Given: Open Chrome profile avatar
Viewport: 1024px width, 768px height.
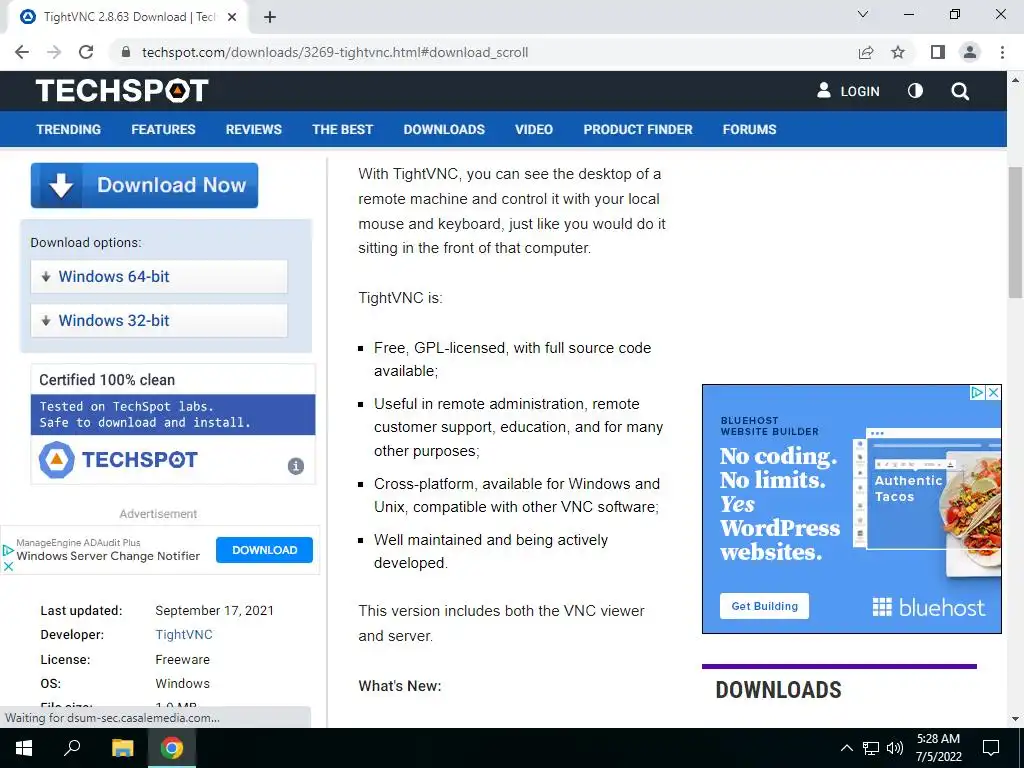Looking at the screenshot, I should click(970, 52).
